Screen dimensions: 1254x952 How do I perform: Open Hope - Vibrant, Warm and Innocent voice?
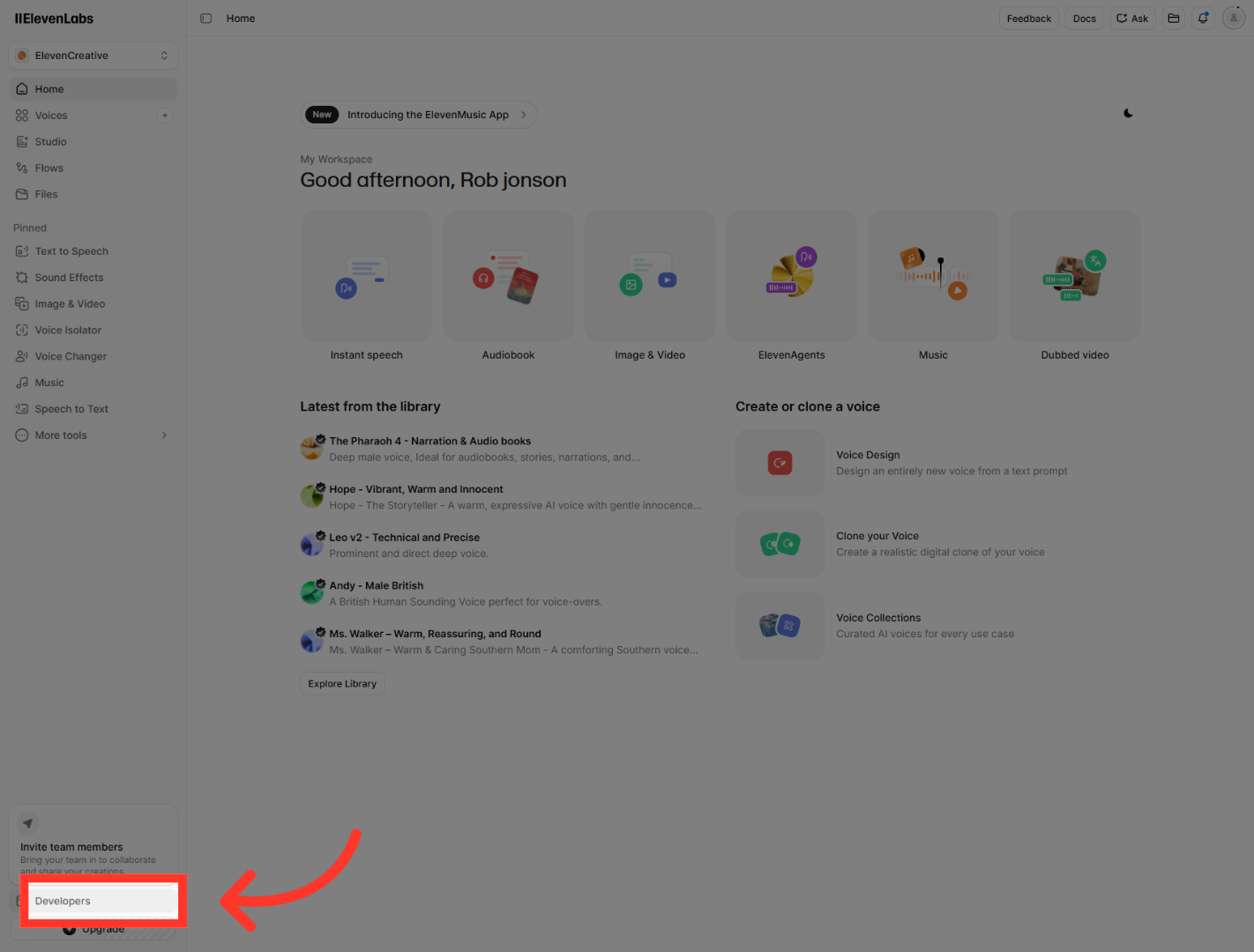point(501,497)
